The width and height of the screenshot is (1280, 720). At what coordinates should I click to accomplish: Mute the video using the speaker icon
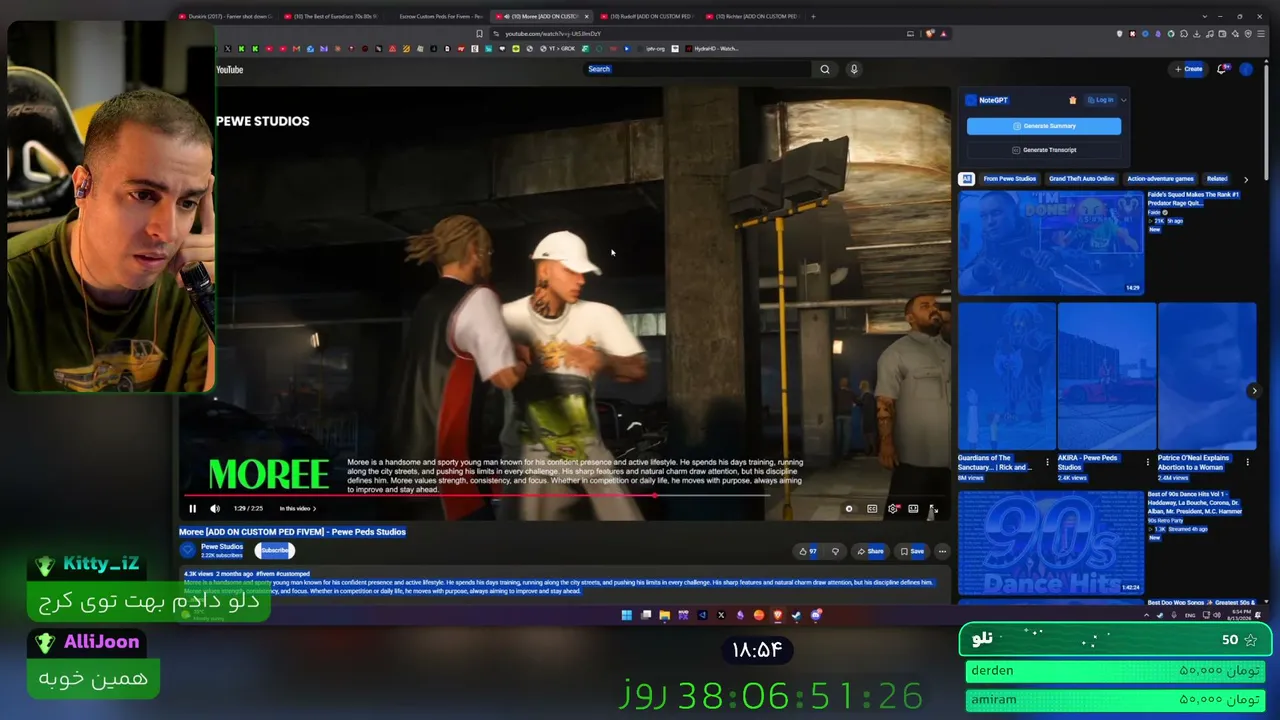pyautogui.click(x=215, y=509)
